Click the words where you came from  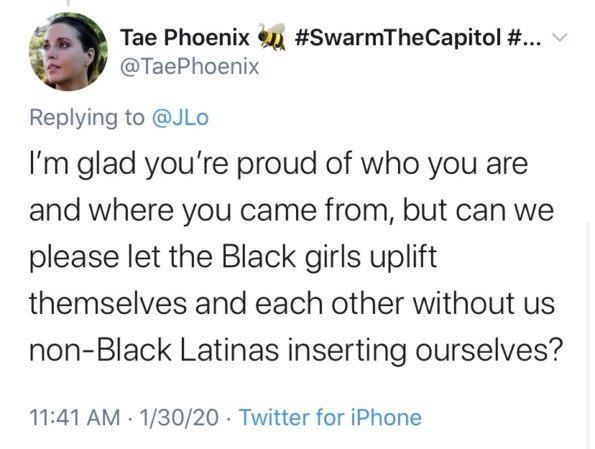point(241,211)
